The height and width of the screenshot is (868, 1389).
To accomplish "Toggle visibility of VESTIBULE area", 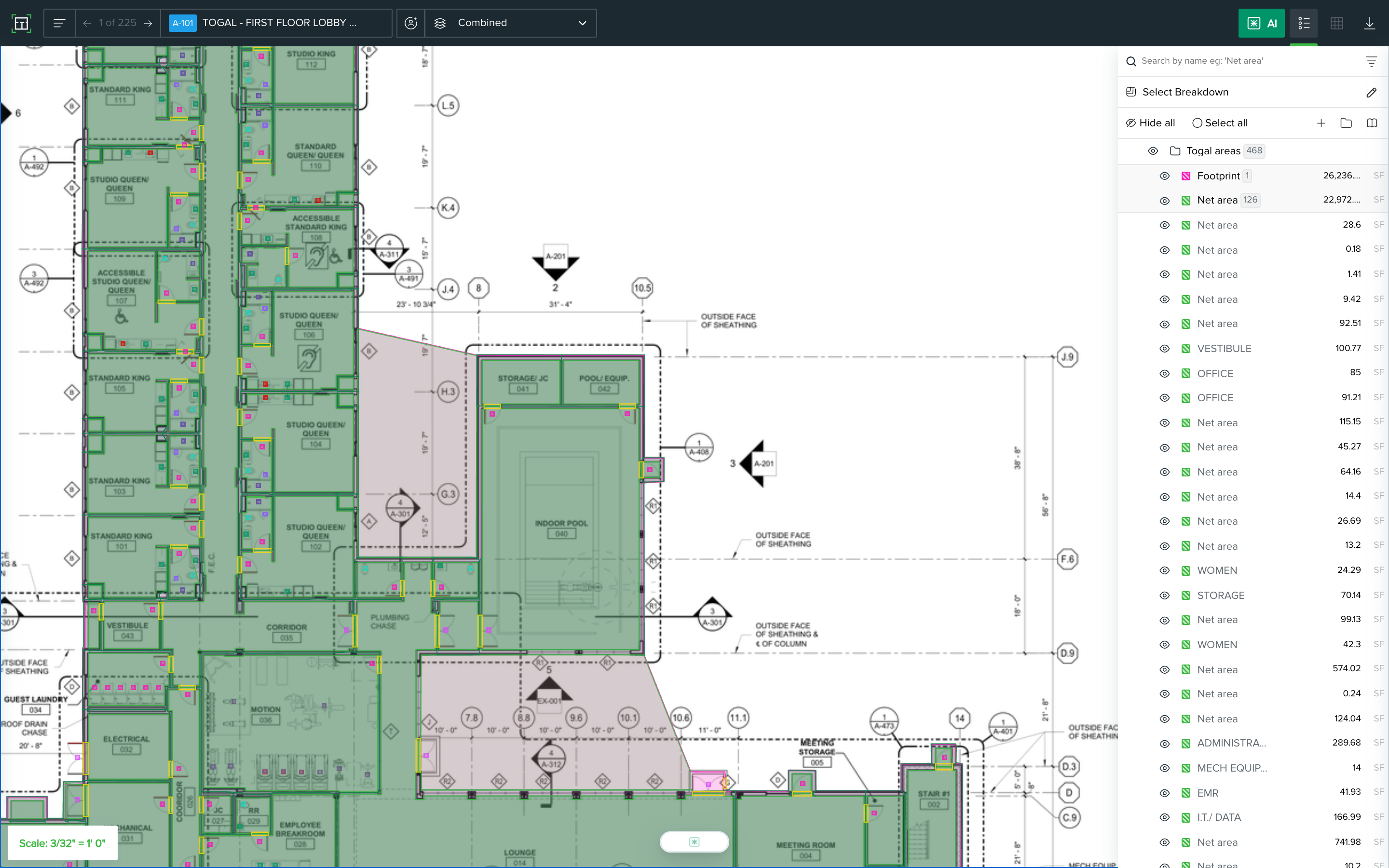I will pos(1165,349).
